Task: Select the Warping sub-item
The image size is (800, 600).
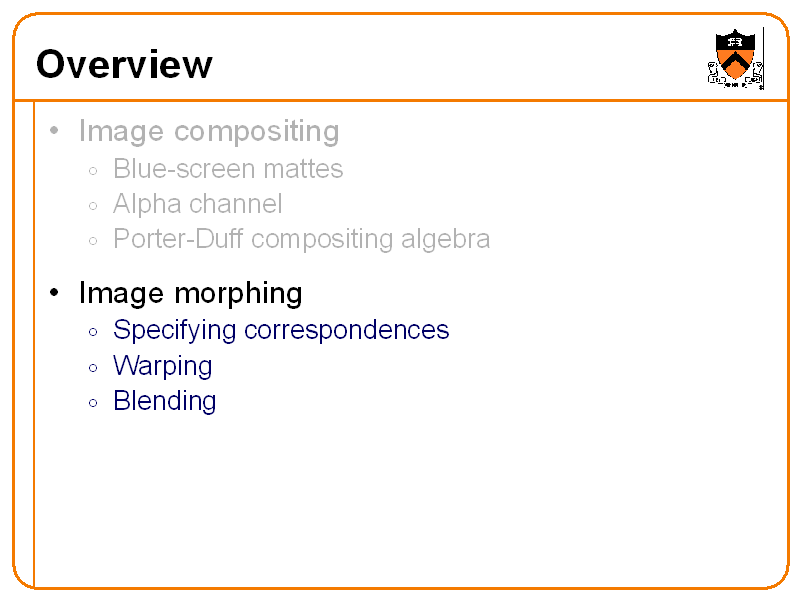Action: 162,366
